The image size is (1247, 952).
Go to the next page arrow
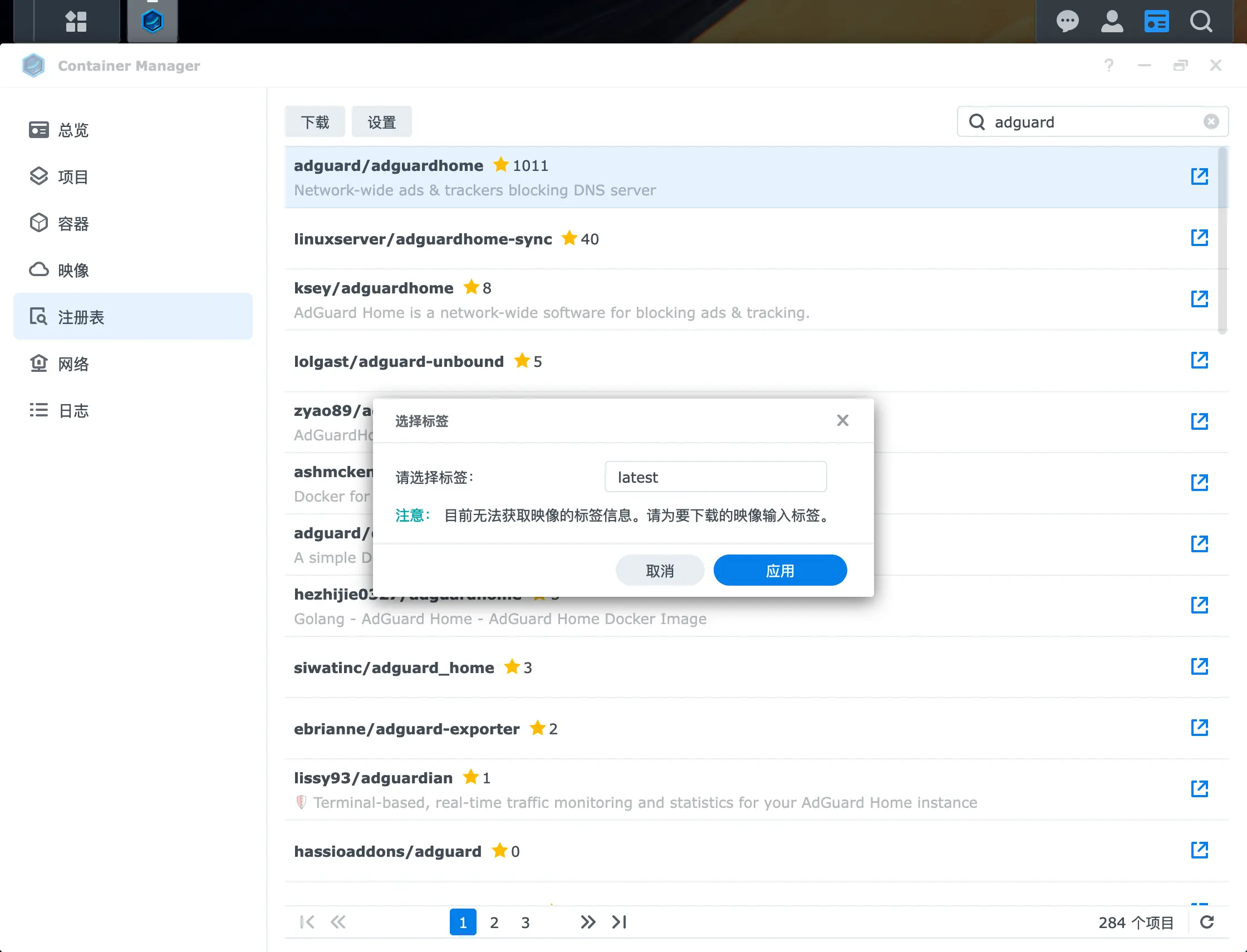pyautogui.click(x=588, y=922)
